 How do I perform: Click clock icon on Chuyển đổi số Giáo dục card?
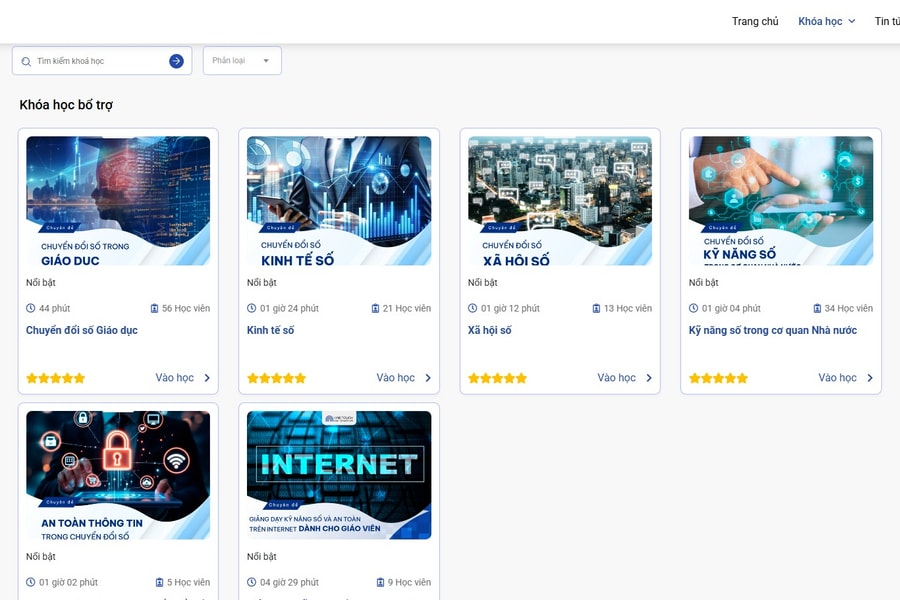(x=31, y=308)
